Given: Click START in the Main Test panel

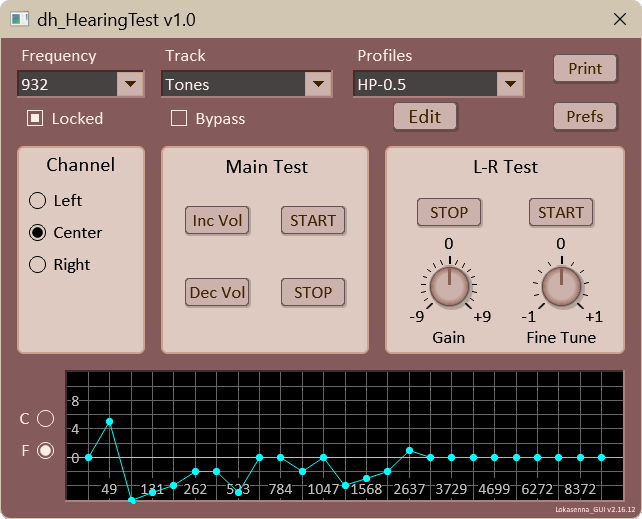Looking at the screenshot, I should pos(313,221).
